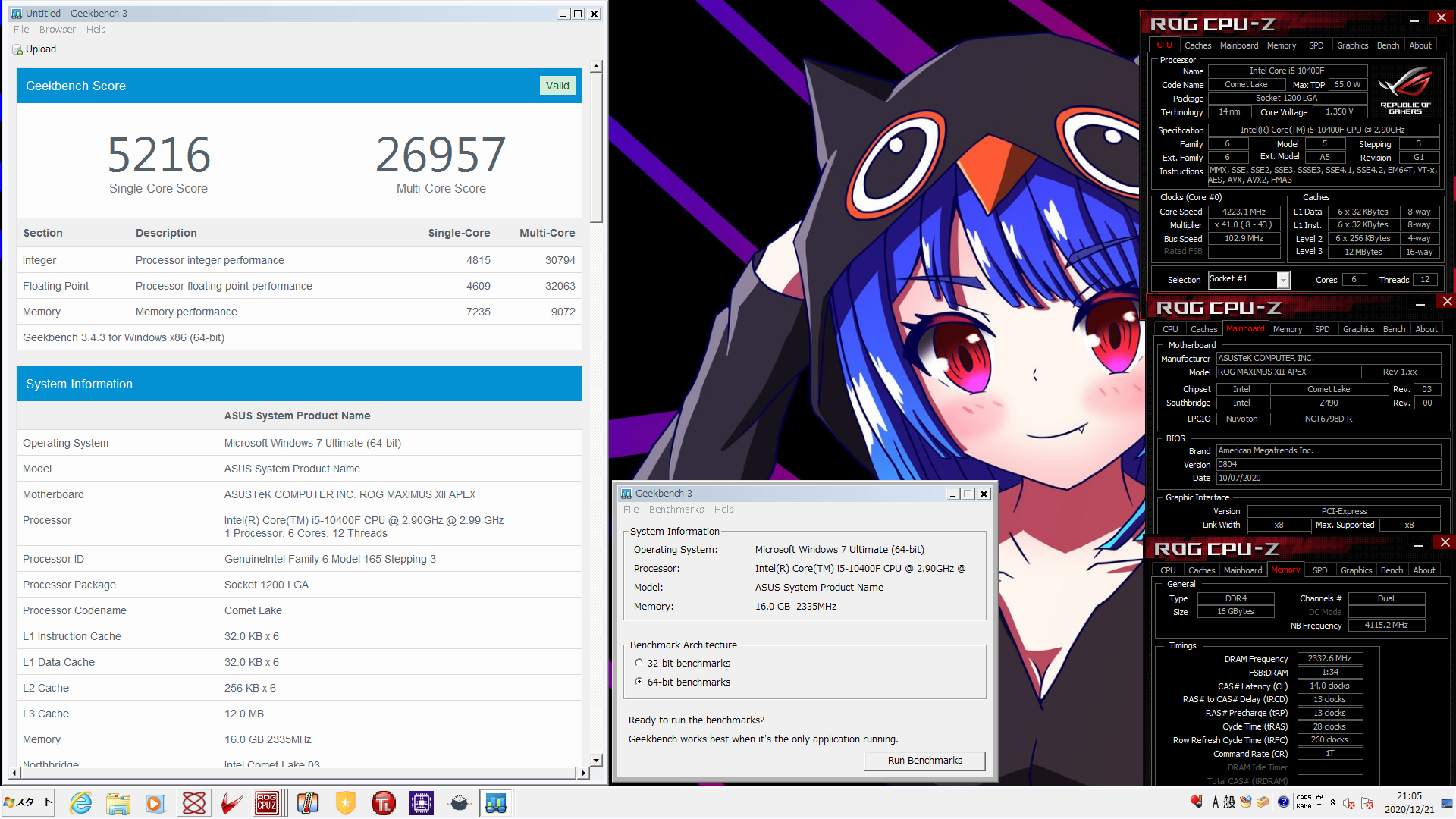1456x819 pixels.
Task: Click the red atom-shaped taskbar icon
Action: pyautogui.click(x=193, y=803)
